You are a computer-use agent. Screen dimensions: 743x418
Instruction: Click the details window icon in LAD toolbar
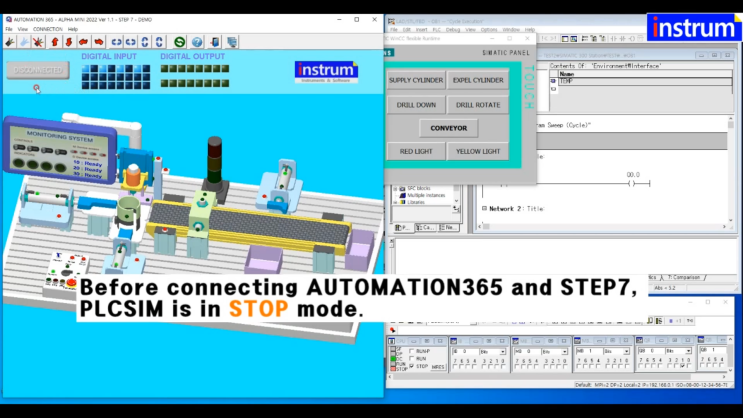coord(574,39)
